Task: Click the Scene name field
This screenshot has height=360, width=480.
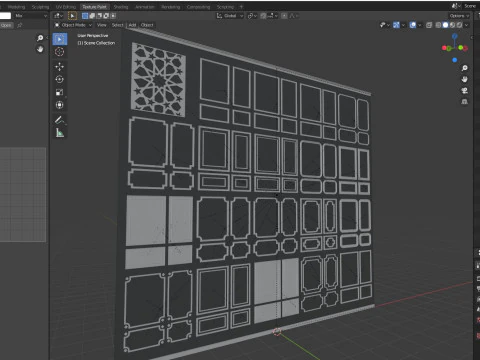Action: (x=470, y=6)
